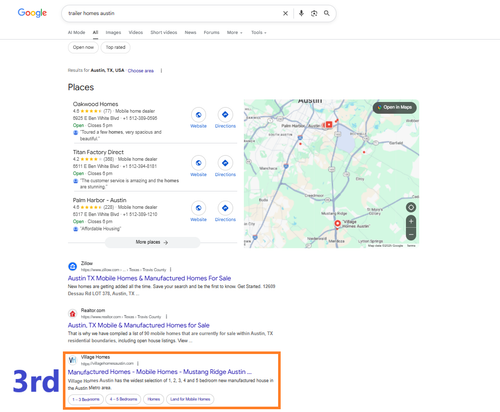The height and width of the screenshot is (412, 500).
Task: Open the Oakwood Homes place listing
Action: (x=95, y=104)
